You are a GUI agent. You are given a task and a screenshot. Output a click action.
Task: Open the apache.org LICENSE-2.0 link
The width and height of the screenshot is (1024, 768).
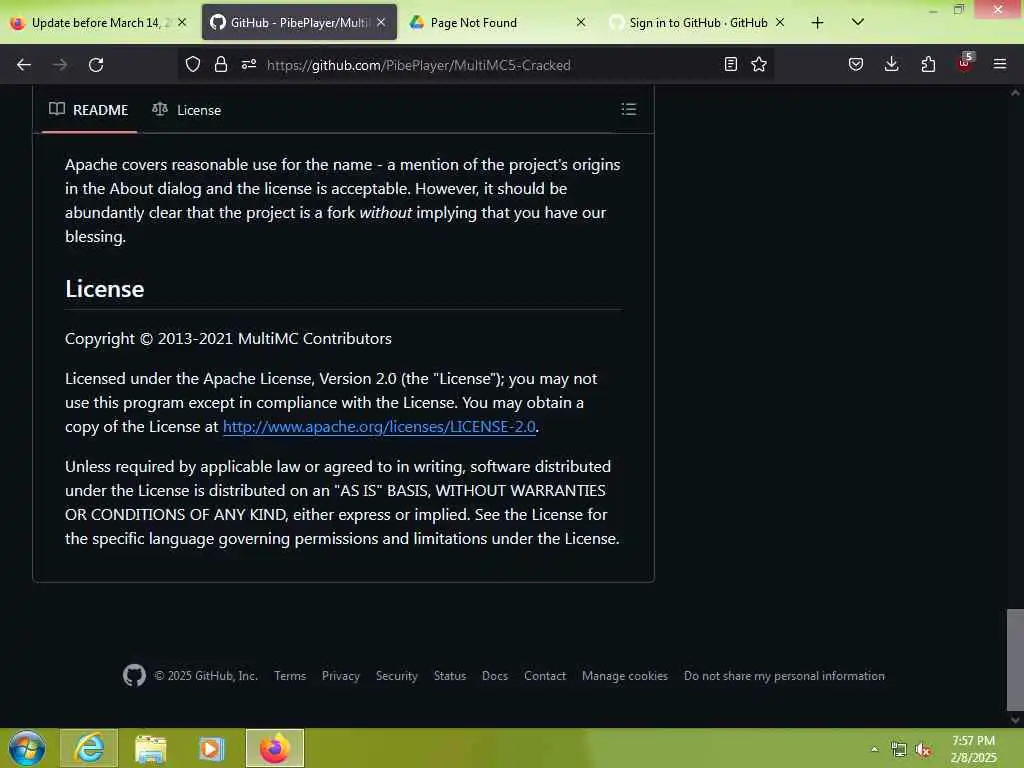pos(379,426)
